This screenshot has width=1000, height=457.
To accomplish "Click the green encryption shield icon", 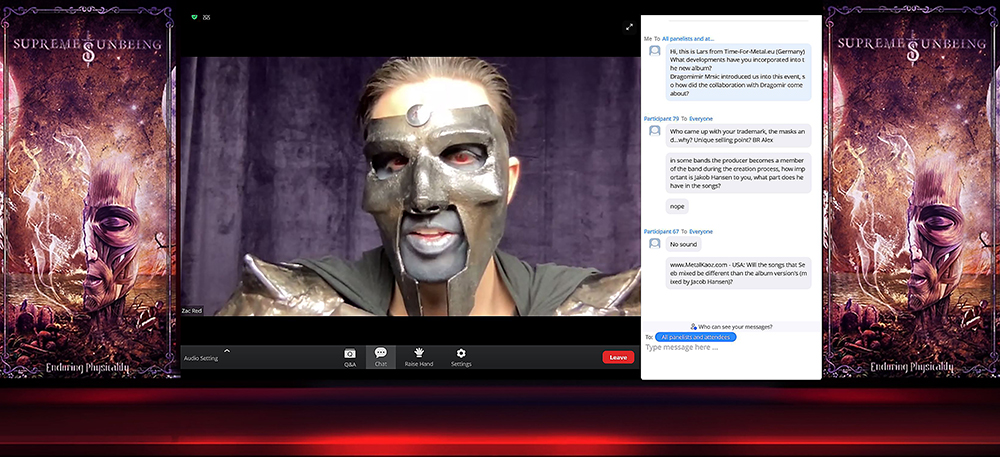I will pos(194,17).
